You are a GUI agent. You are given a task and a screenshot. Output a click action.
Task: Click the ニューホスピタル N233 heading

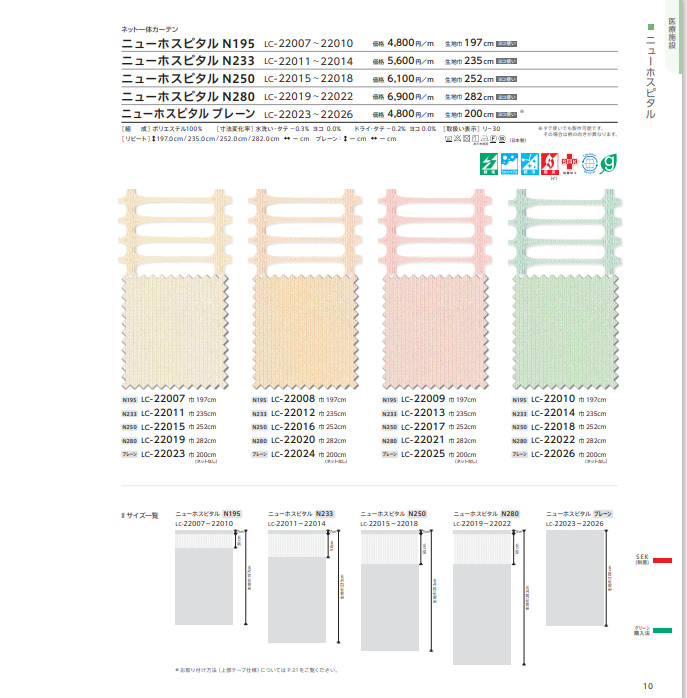188,60
